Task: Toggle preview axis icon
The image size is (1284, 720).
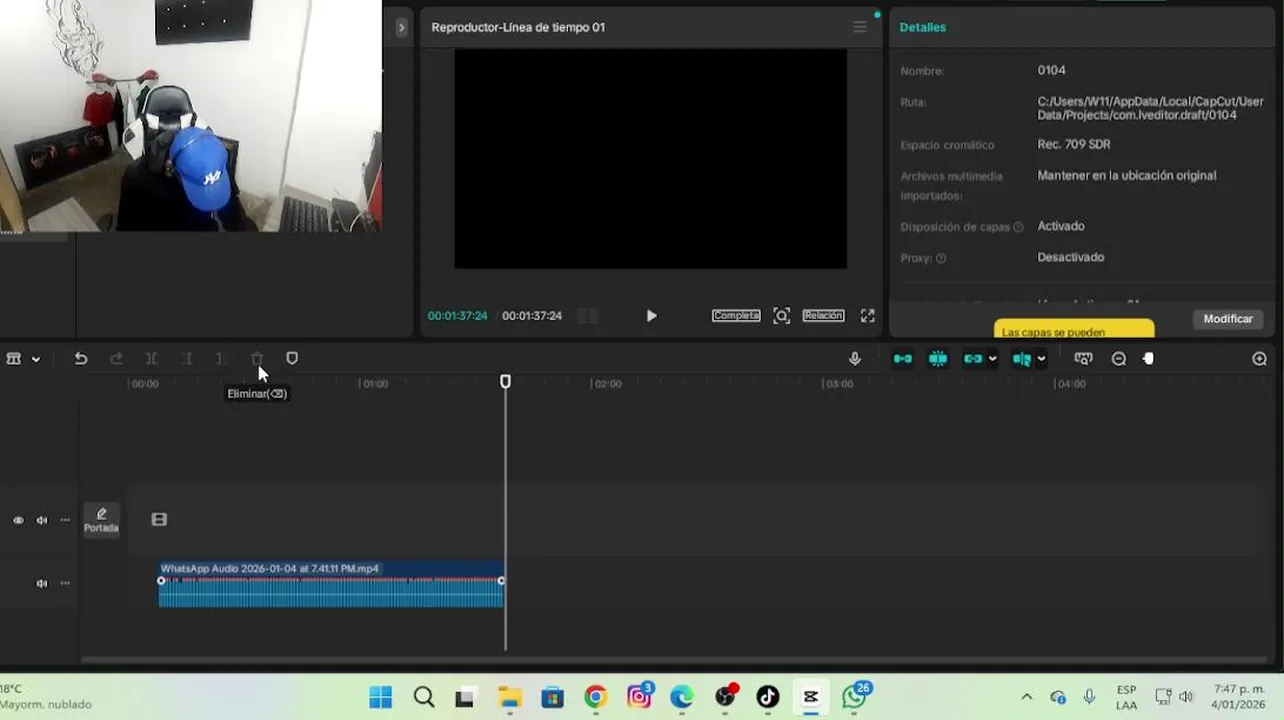Action: click(1021, 358)
